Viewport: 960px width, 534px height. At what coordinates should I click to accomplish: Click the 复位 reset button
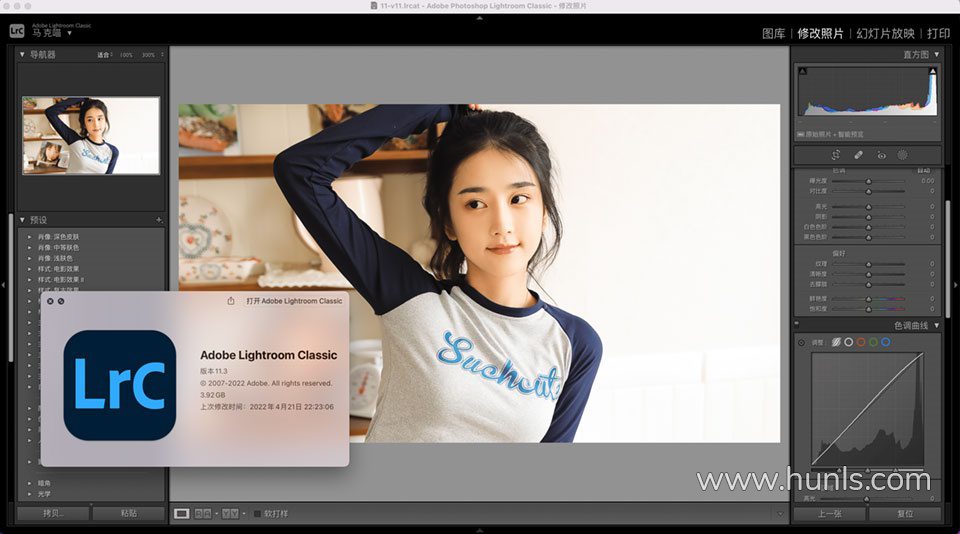coord(906,514)
